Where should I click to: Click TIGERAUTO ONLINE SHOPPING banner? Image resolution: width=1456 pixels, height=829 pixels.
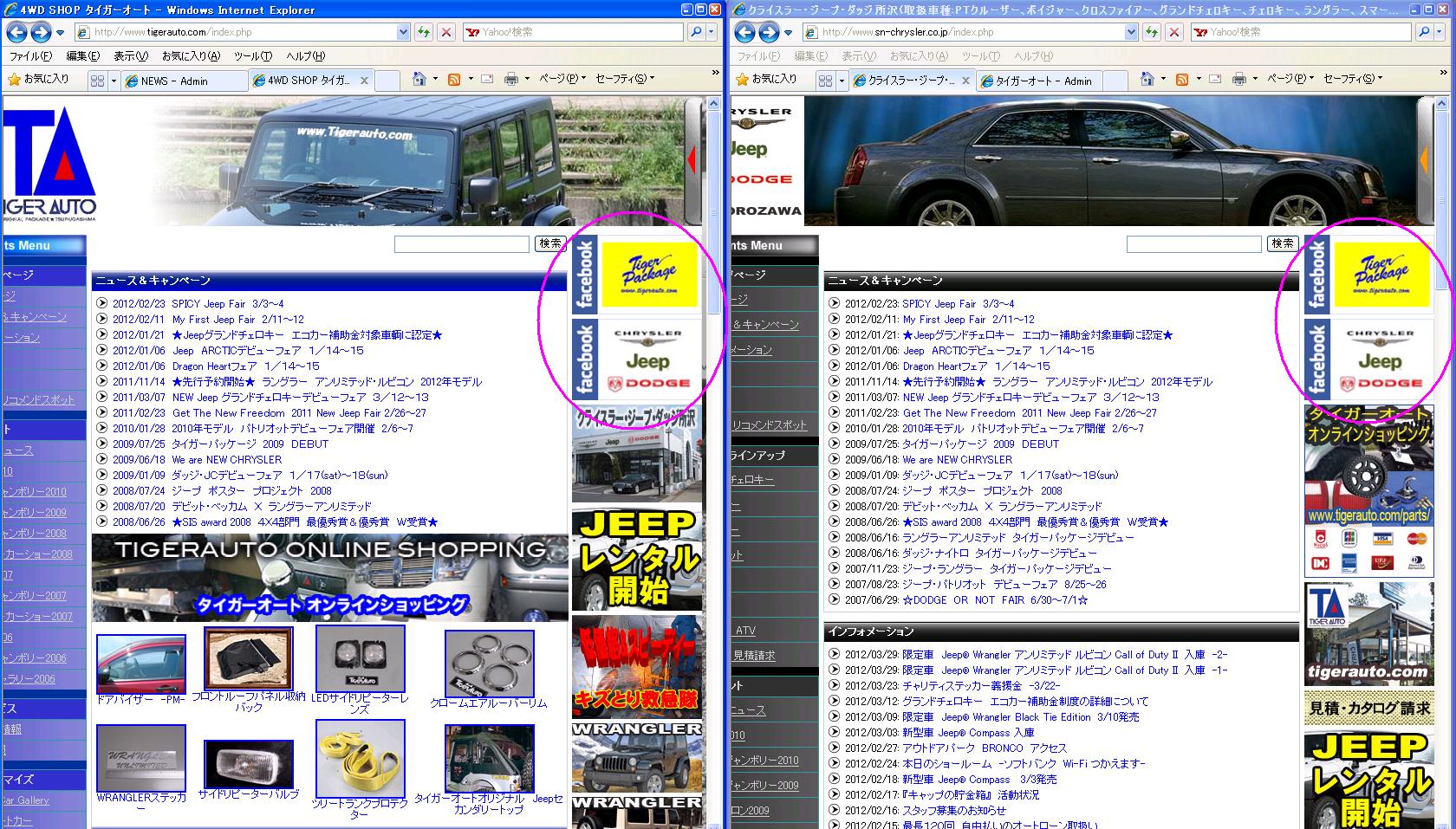(329, 578)
